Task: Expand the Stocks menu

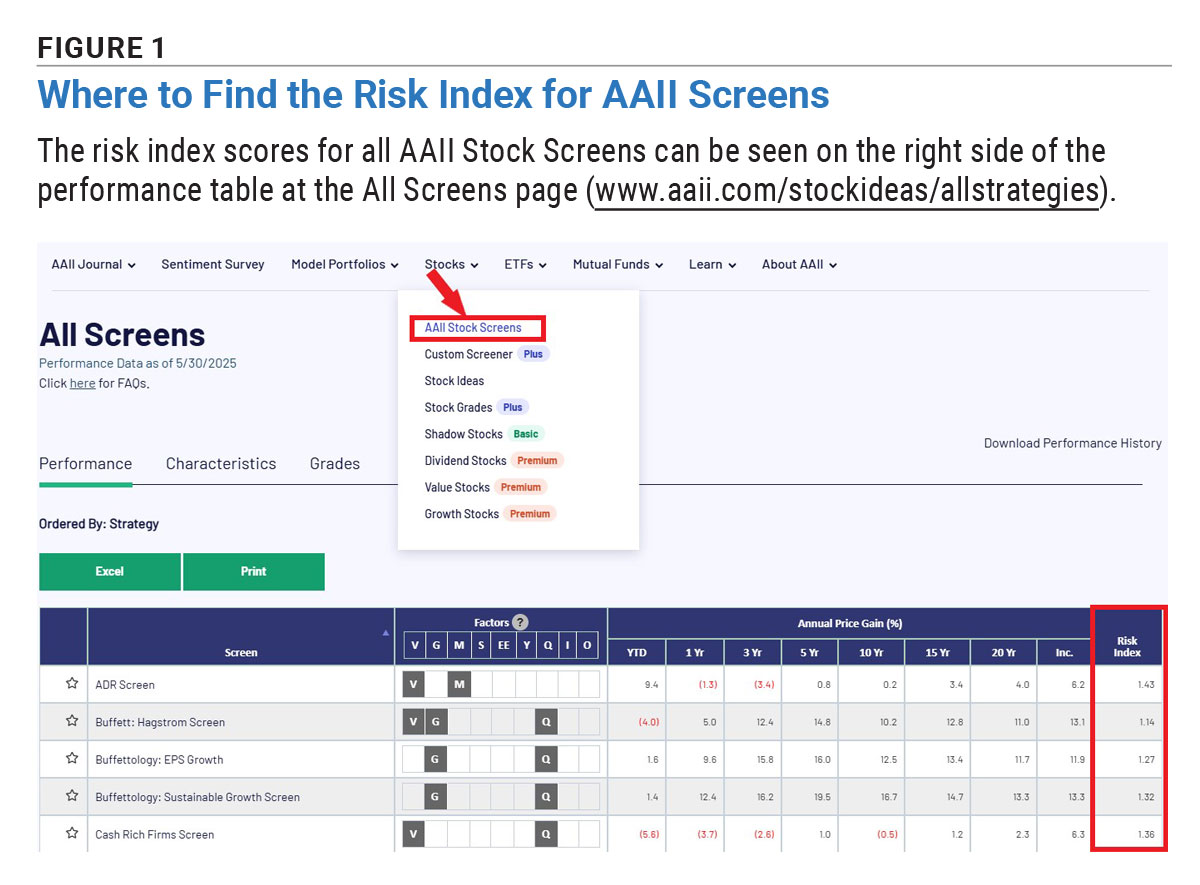Action: [x=451, y=264]
